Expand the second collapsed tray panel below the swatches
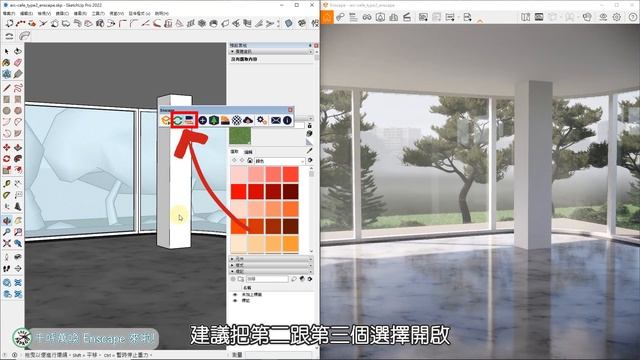This screenshot has width=640, height=360. (271, 265)
